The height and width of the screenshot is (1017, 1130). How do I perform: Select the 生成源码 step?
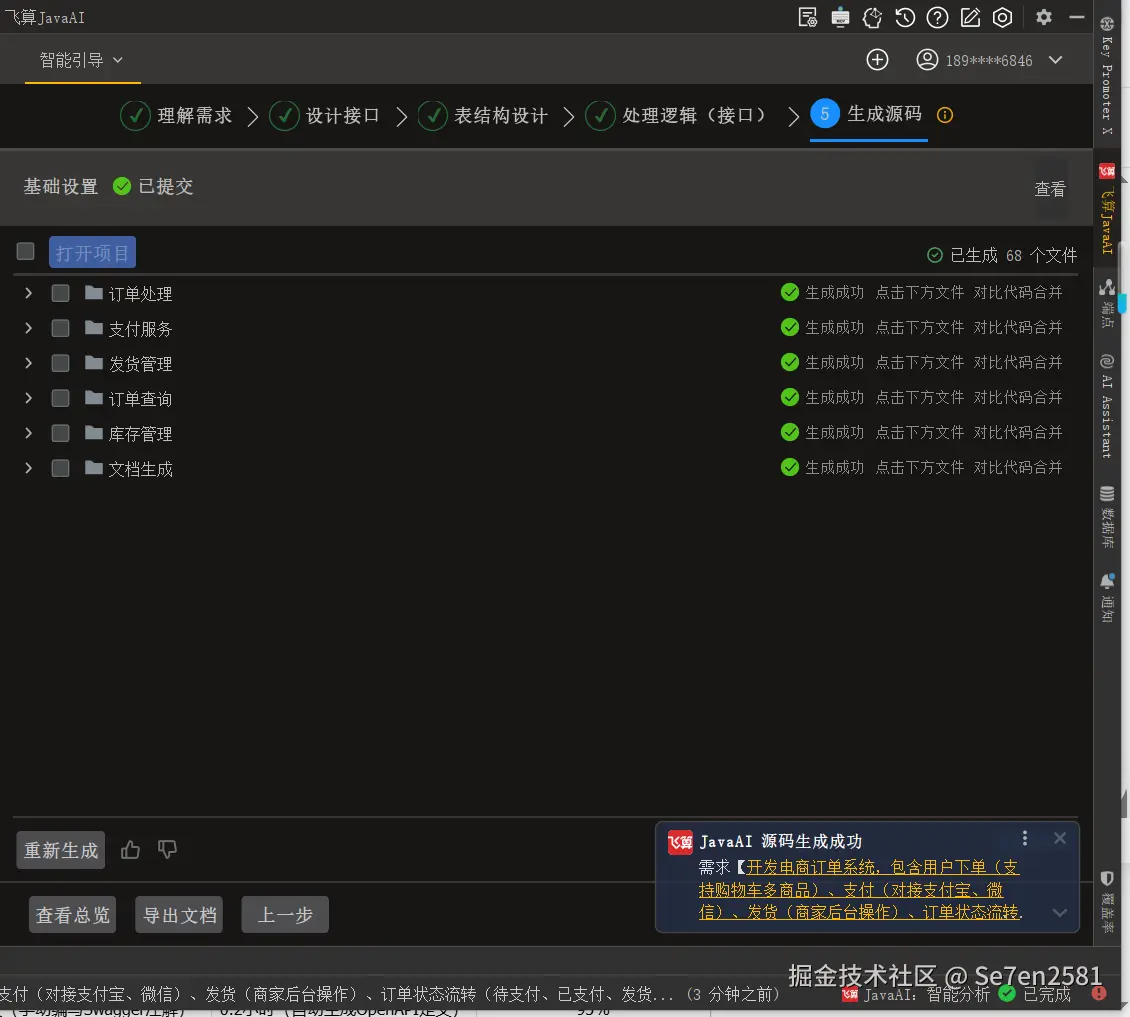(x=867, y=114)
